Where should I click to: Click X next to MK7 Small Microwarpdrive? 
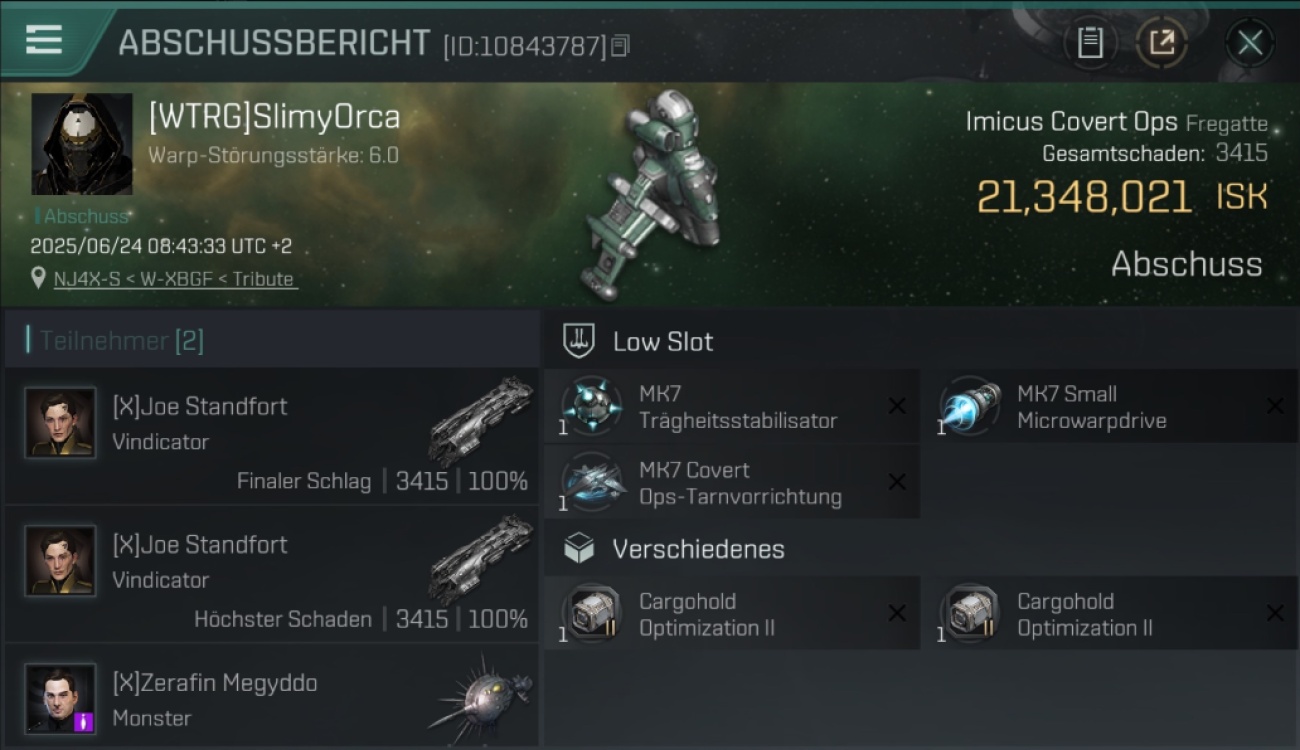point(1275,405)
